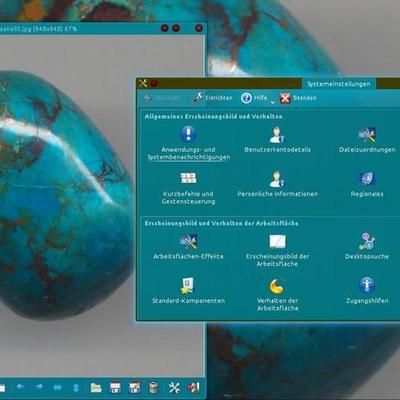Click the Einrichten toolbar button
This screenshot has height=400, width=400.
(x=213, y=98)
